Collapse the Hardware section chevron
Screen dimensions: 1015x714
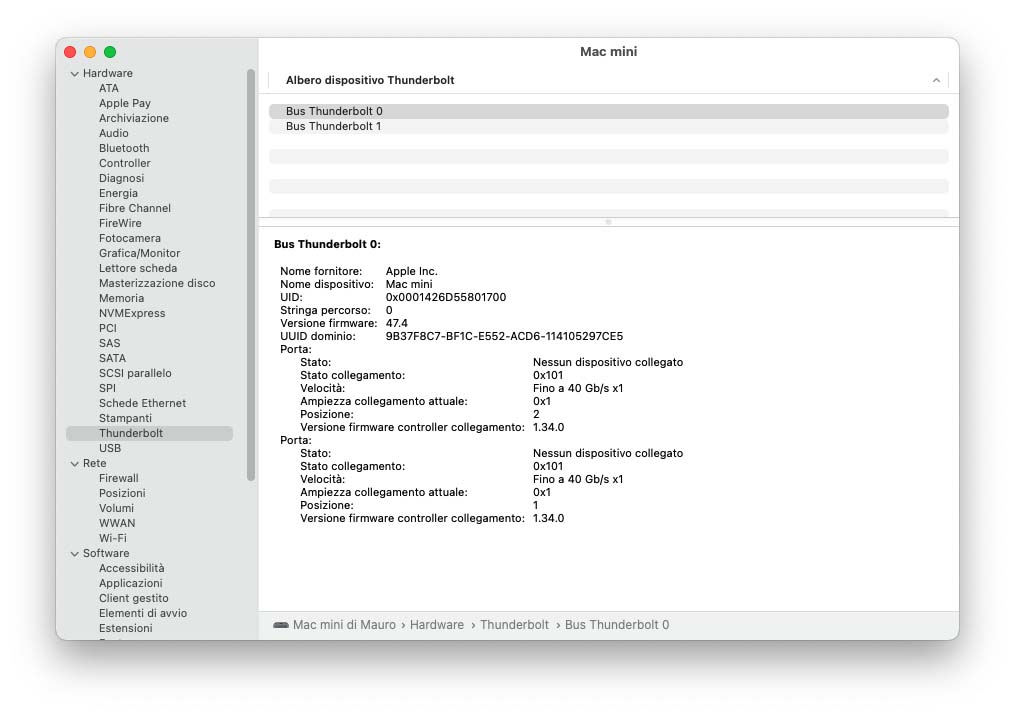(74, 74)
